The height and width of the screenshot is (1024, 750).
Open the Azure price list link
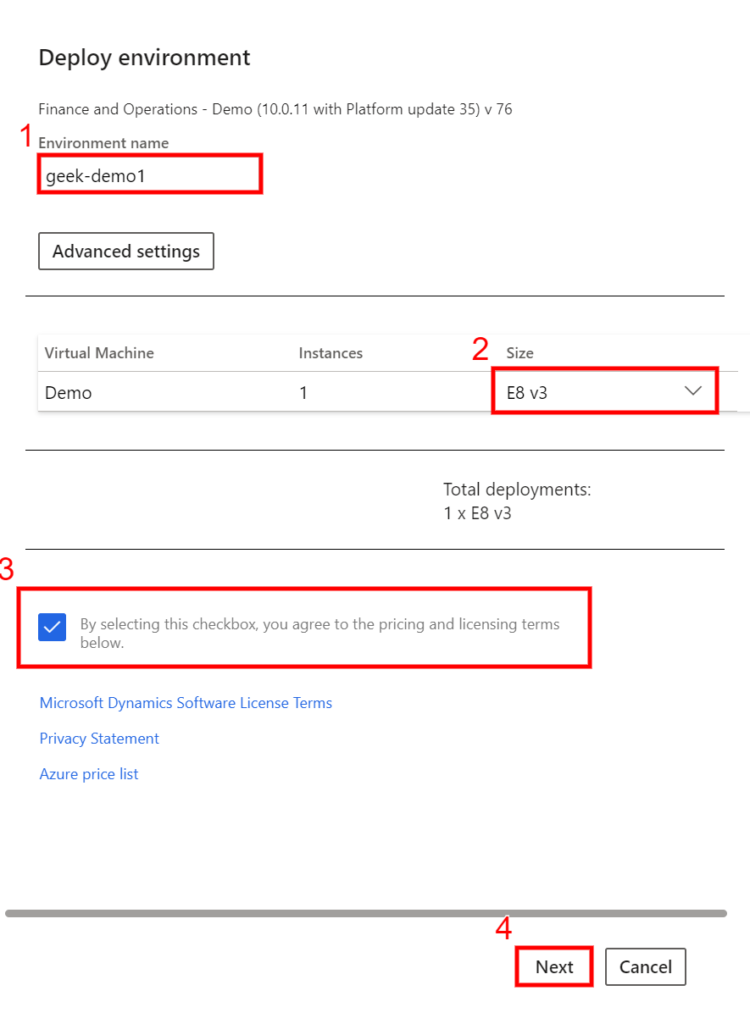point(89,774)
